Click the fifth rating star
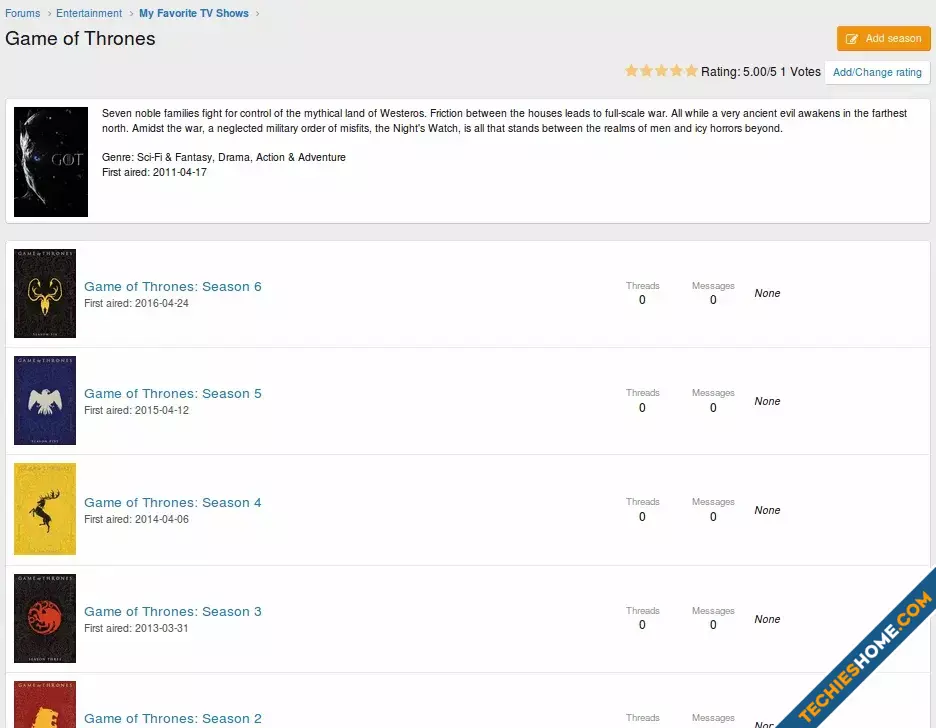936x728 pixels. click(691, 71)
